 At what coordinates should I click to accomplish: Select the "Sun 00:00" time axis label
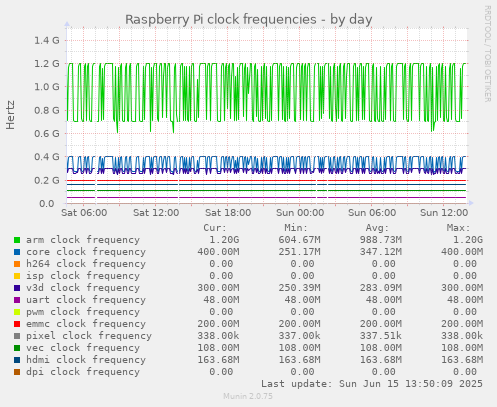pyautogui.click(x=300, y=213)
